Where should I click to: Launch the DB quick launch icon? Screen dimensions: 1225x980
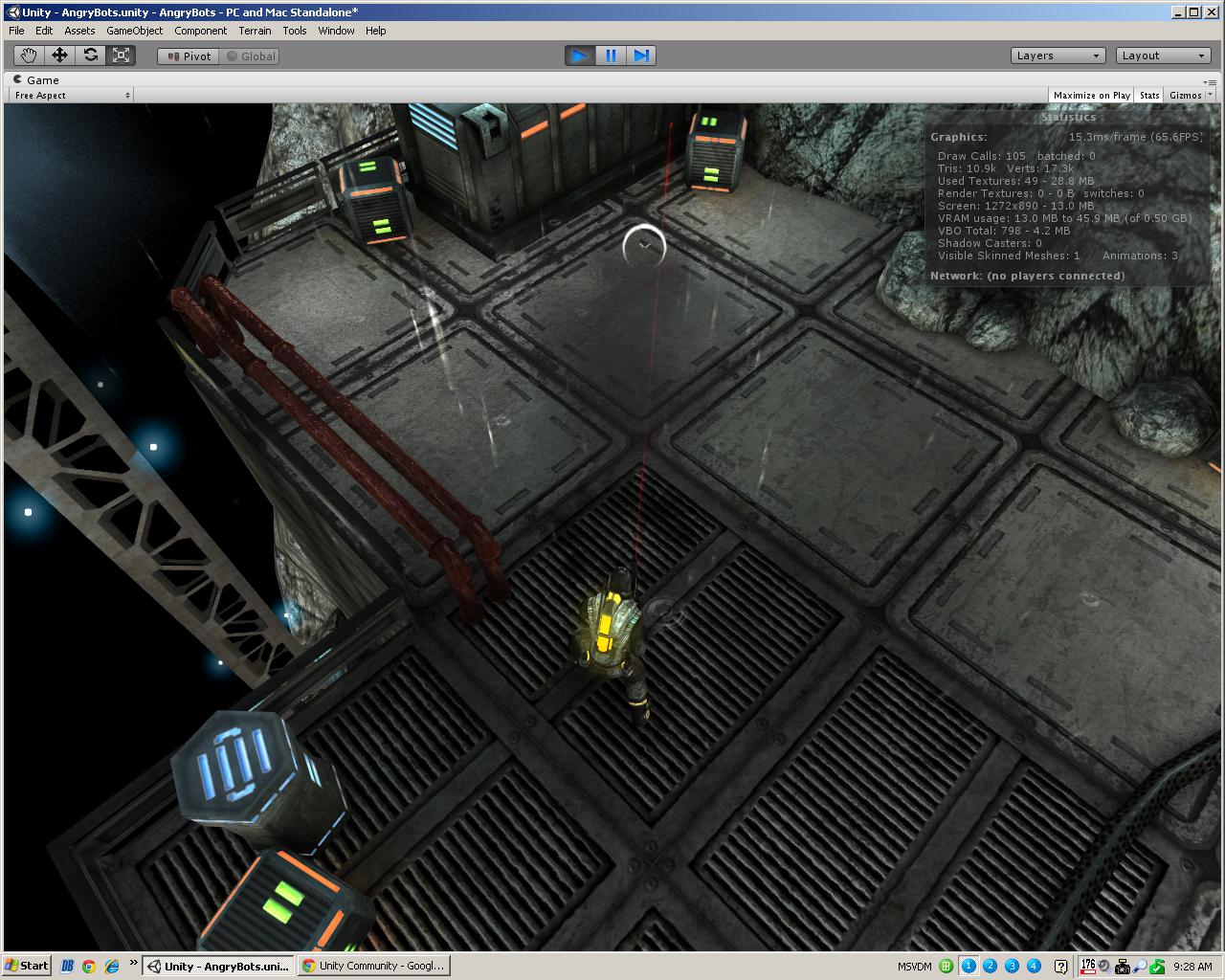point(66,966)
